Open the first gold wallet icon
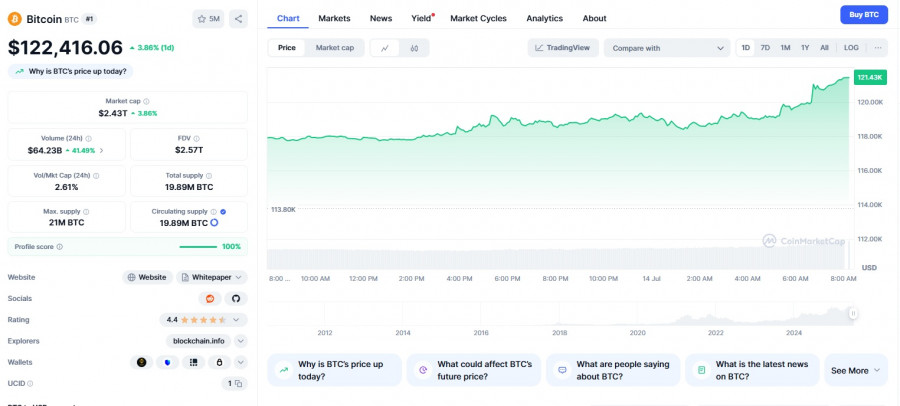900x406 pixels. point(142,362)
